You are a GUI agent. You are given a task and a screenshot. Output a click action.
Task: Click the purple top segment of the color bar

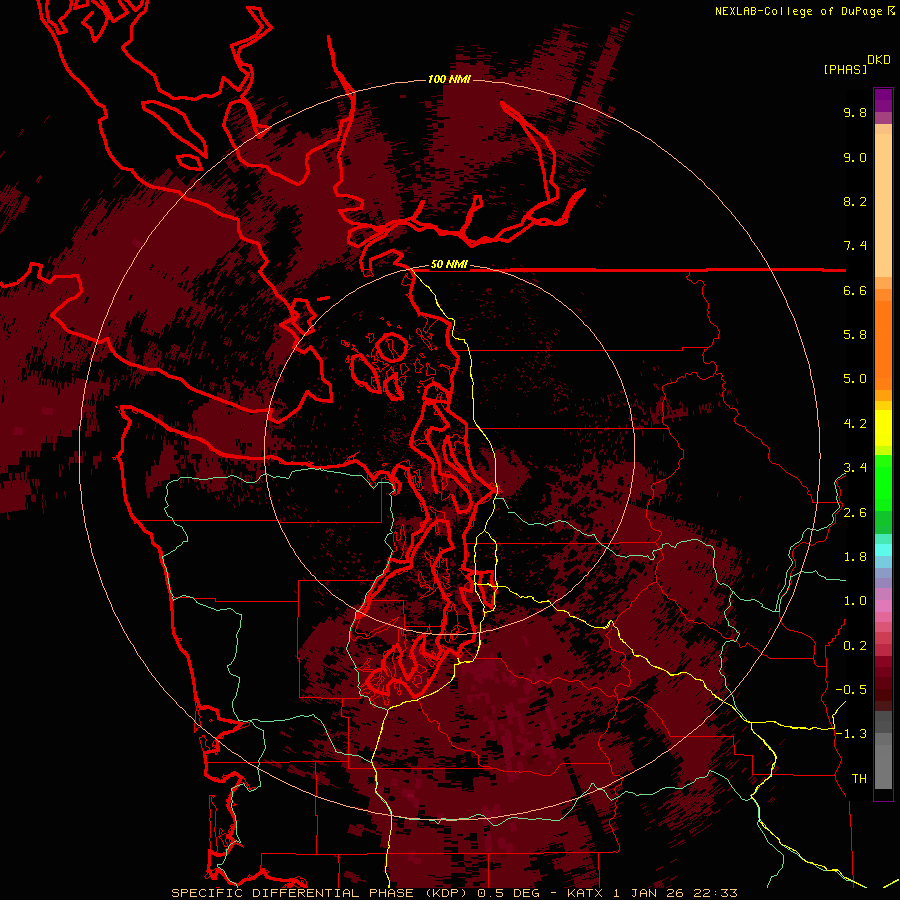(x=883, y=100)
